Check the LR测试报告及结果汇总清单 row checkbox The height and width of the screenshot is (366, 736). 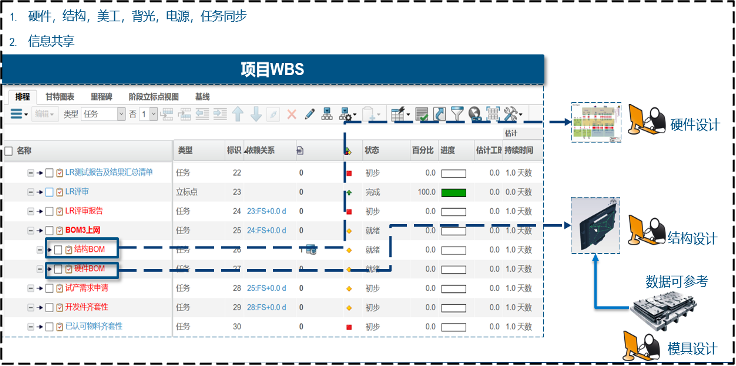pyautogui.click(x=49, y=173)
